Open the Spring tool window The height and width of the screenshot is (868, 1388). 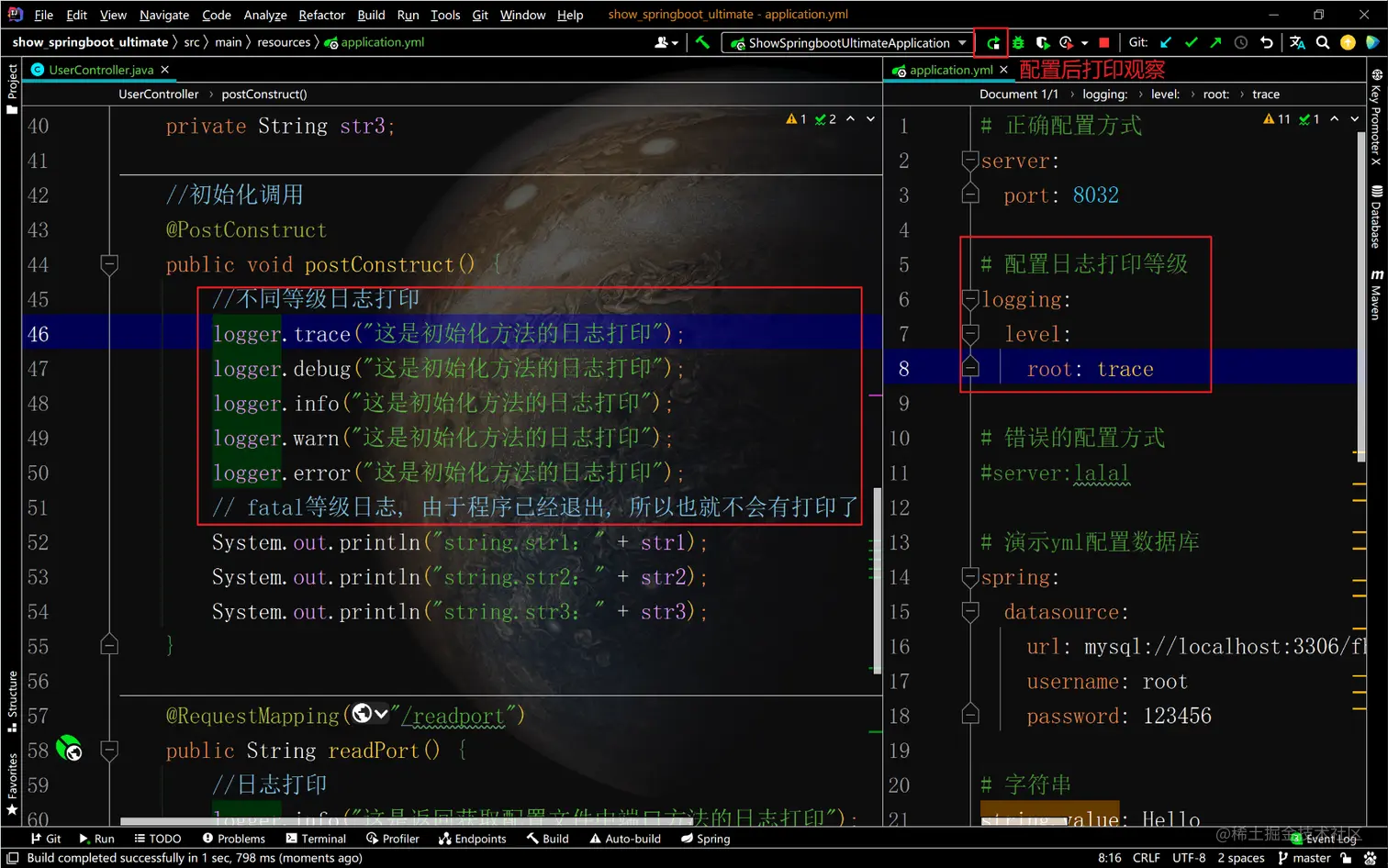(x=705, y=839)
